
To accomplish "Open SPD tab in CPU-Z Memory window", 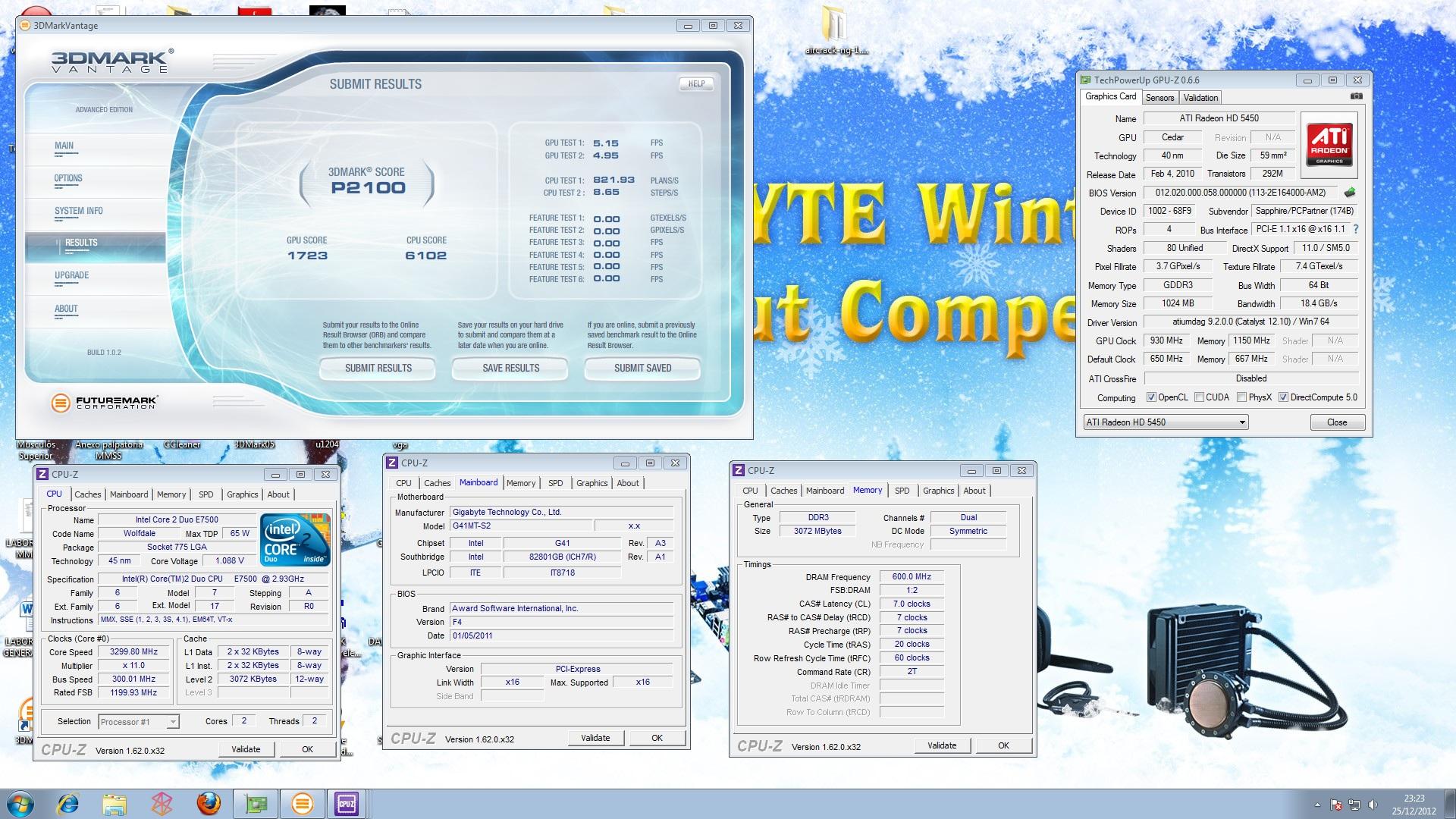I will click(x=902, y=491).
